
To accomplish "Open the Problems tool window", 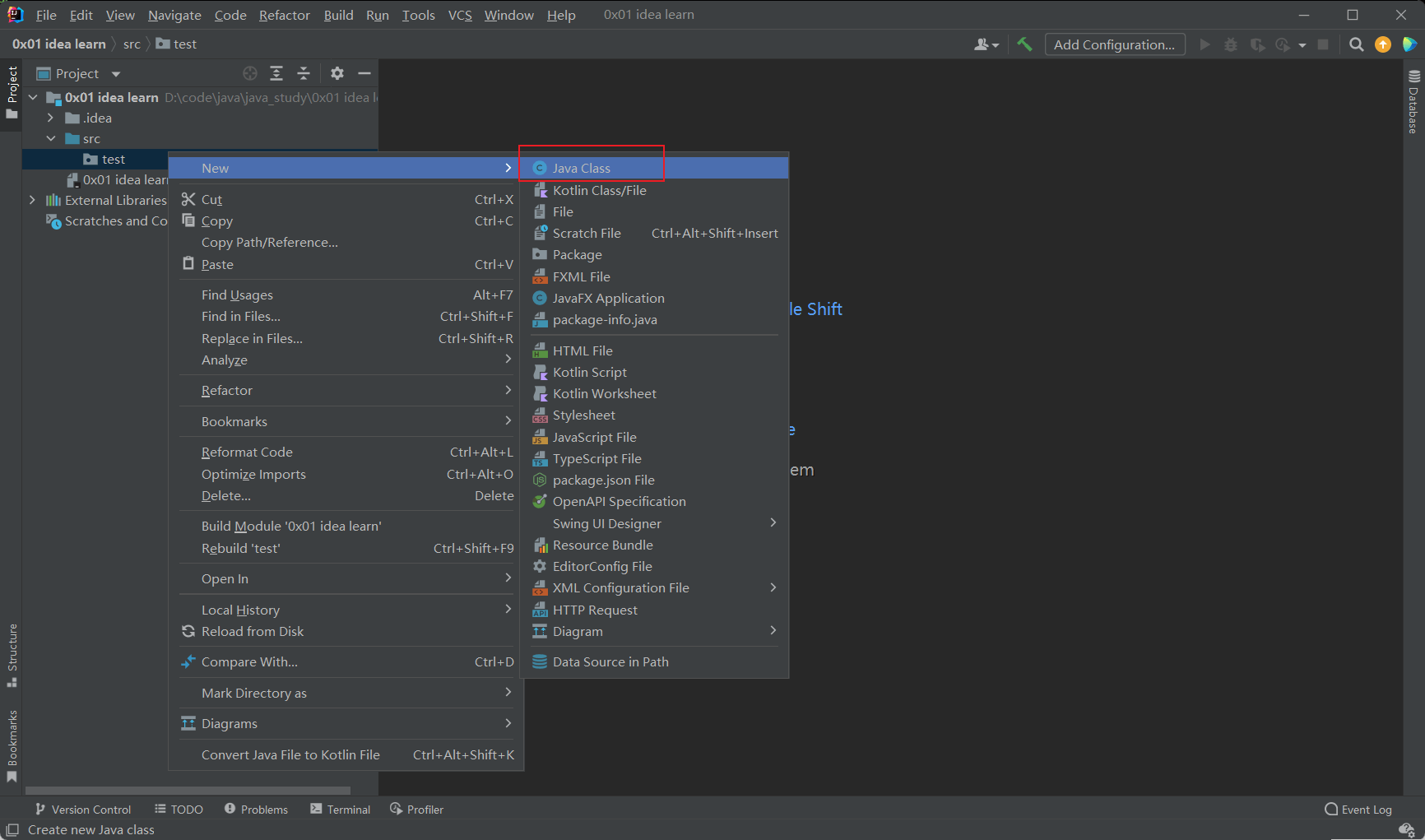I will (256, 810).
